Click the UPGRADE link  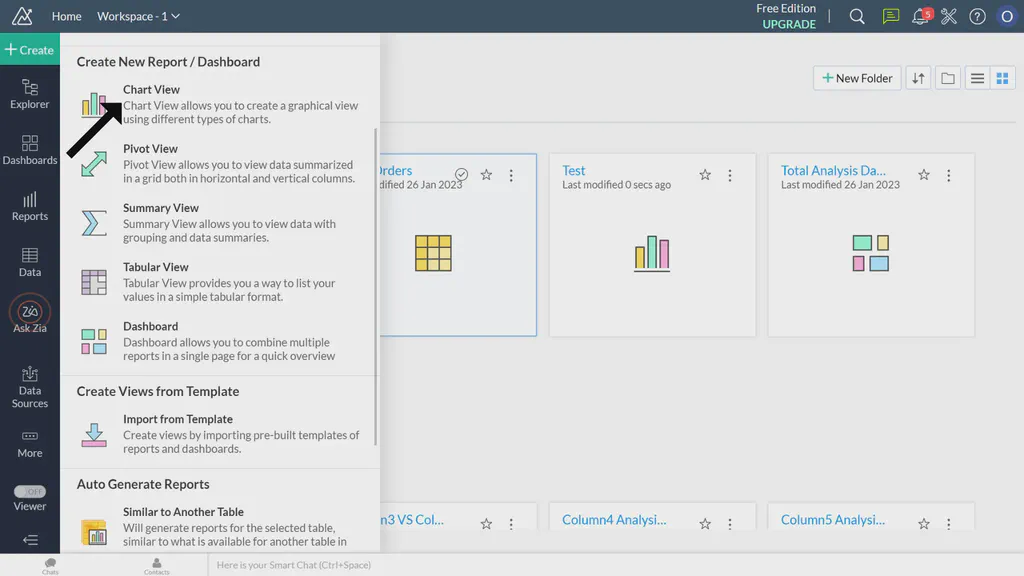click(788, 24)
